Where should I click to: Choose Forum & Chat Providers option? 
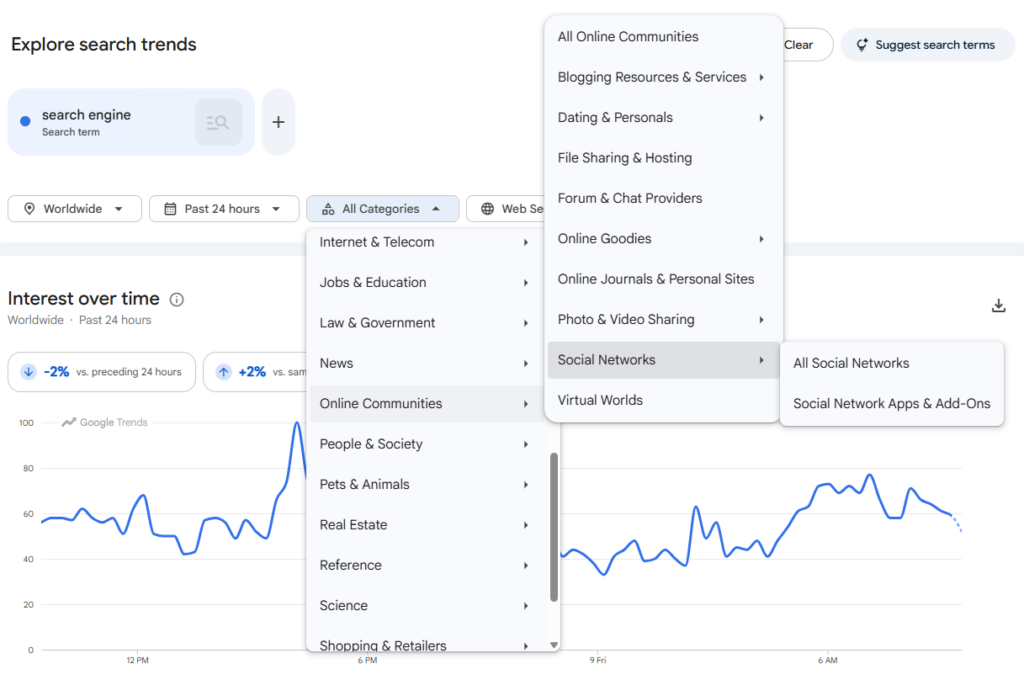[x=664, y=199]
